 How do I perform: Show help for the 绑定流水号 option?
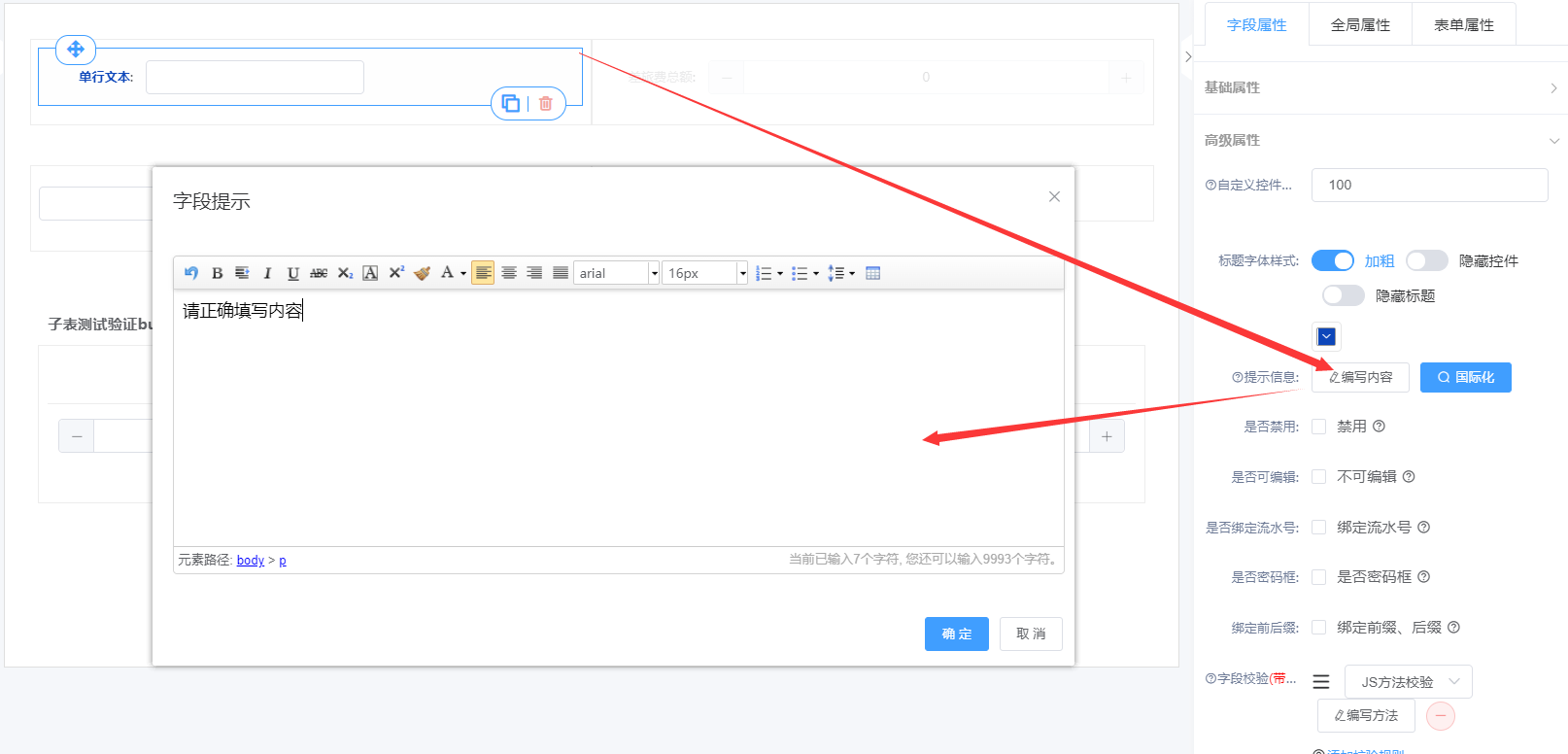click(1424, 528)
